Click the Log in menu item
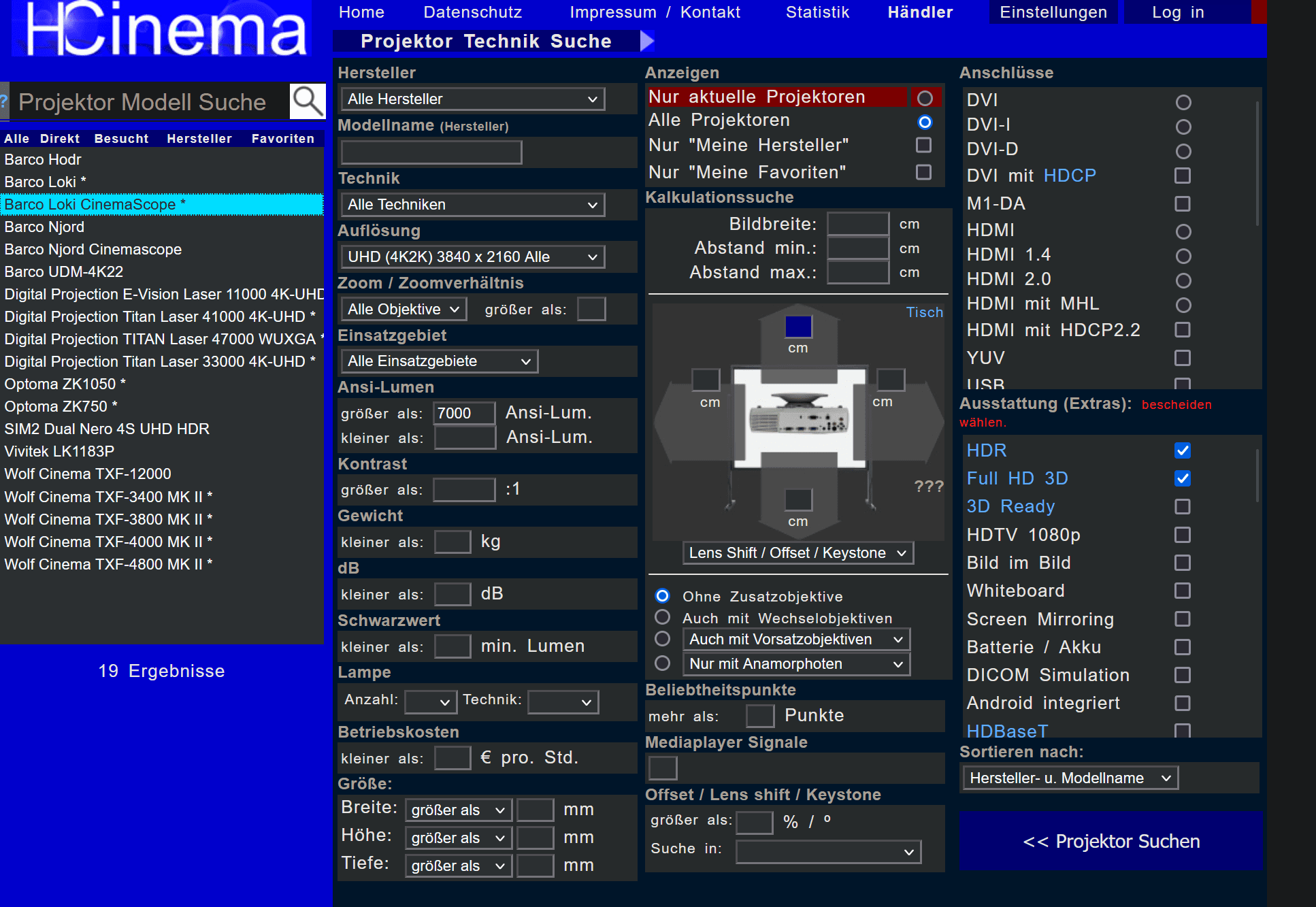This screenshot has width=1316, height=907. 1178,12
